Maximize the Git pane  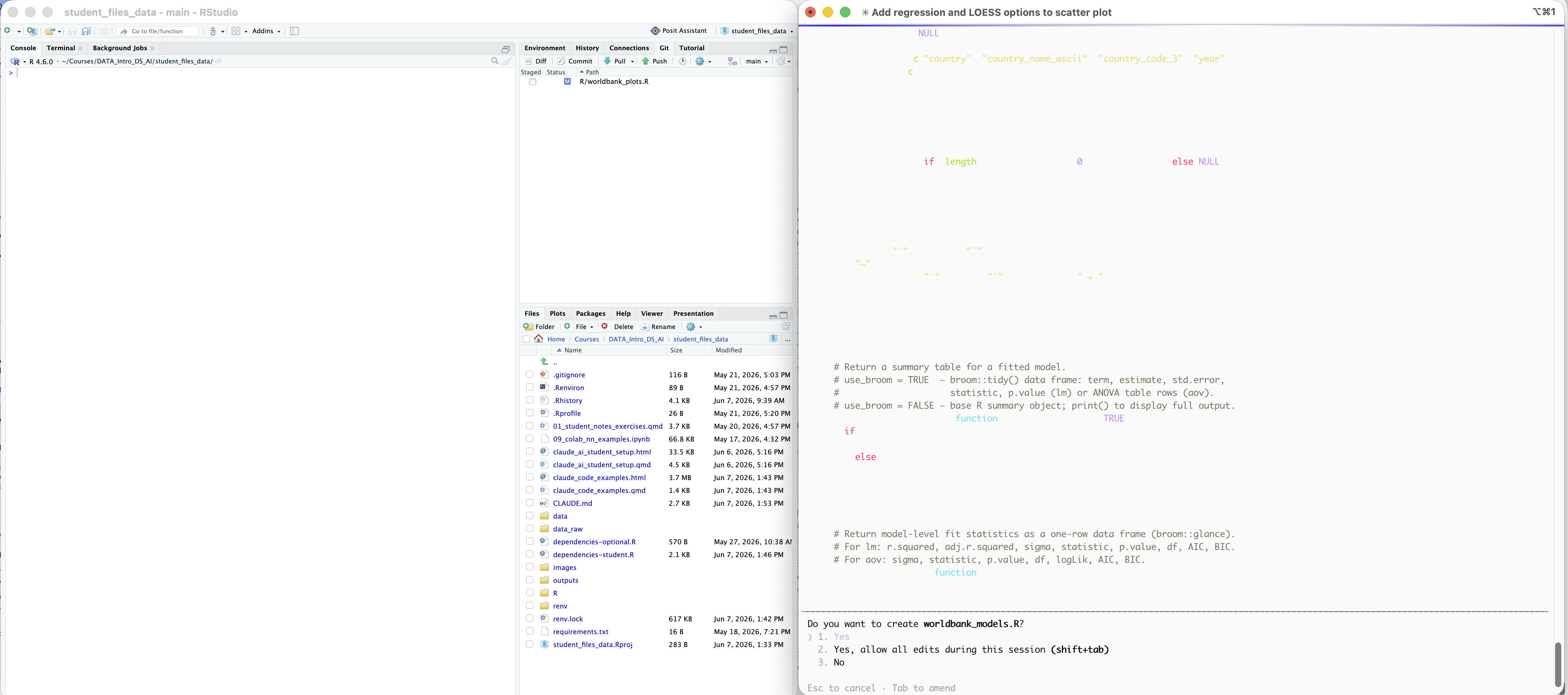click(x=784, y=50)
